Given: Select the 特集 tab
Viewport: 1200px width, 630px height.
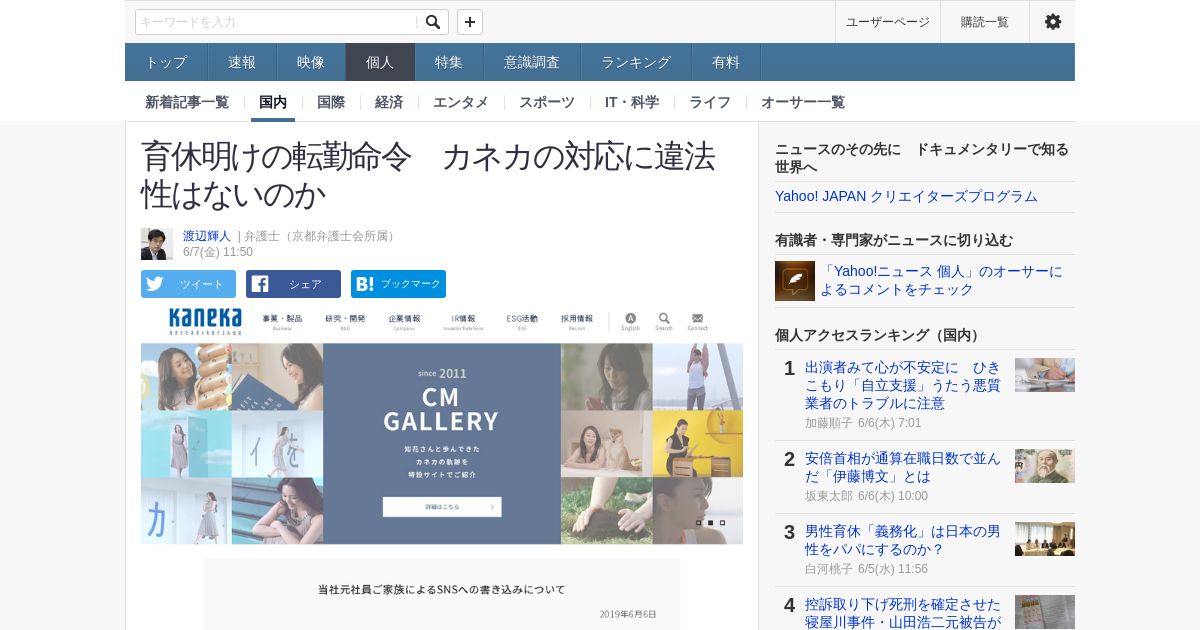Looking at the screenshot, I should tap(449, 62).
